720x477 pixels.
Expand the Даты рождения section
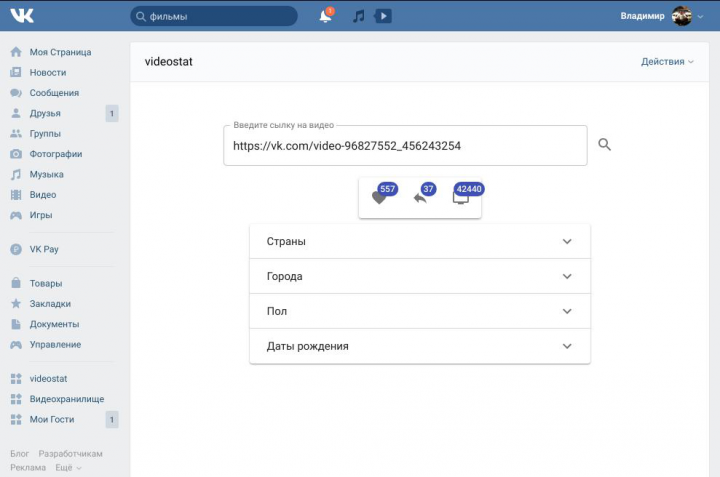click(420, 346)
